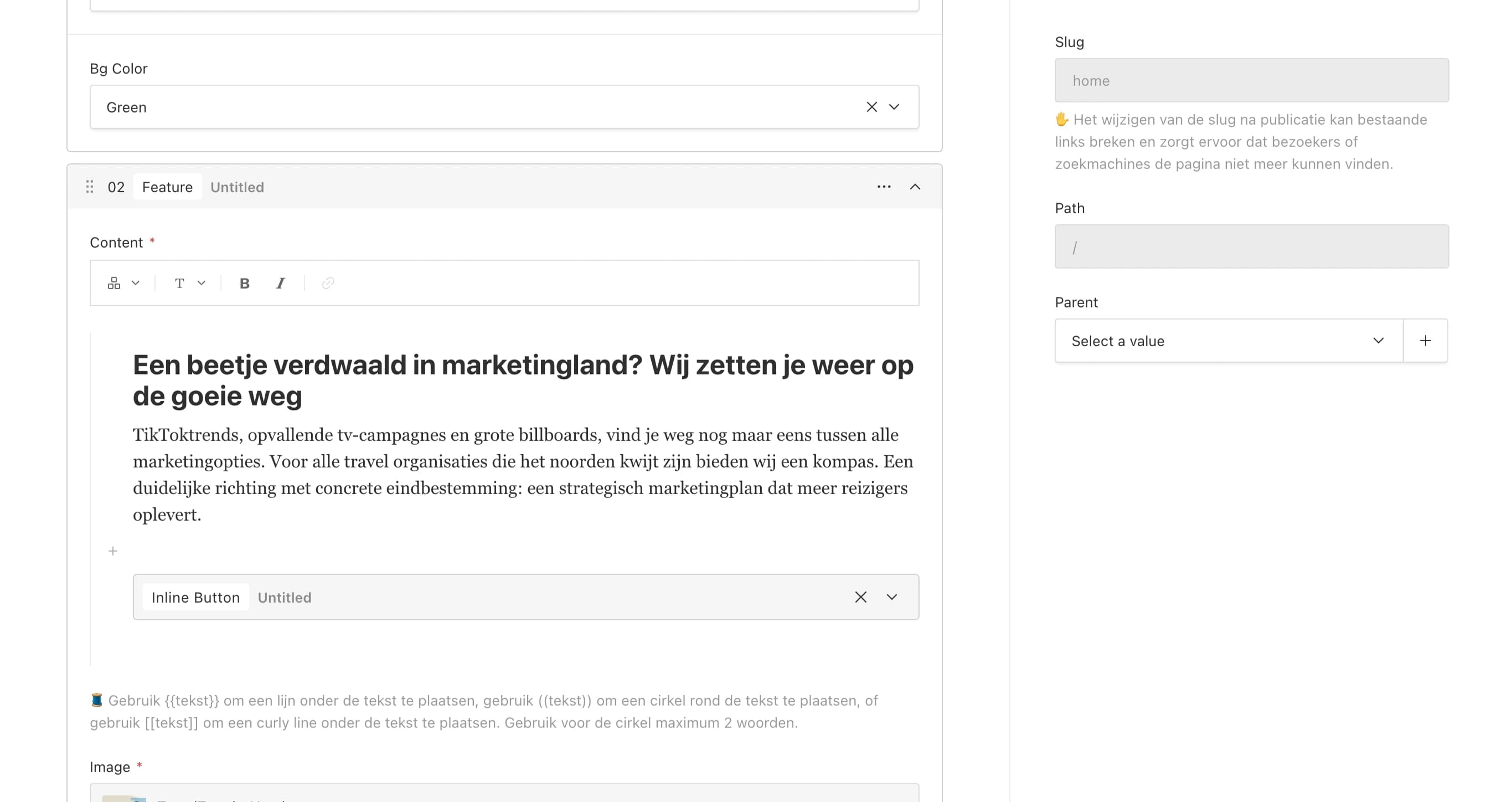Viewport: 1512px width, 802px height.
Task: Click Untitled label on the Inline Button
Action: [284, 597]
